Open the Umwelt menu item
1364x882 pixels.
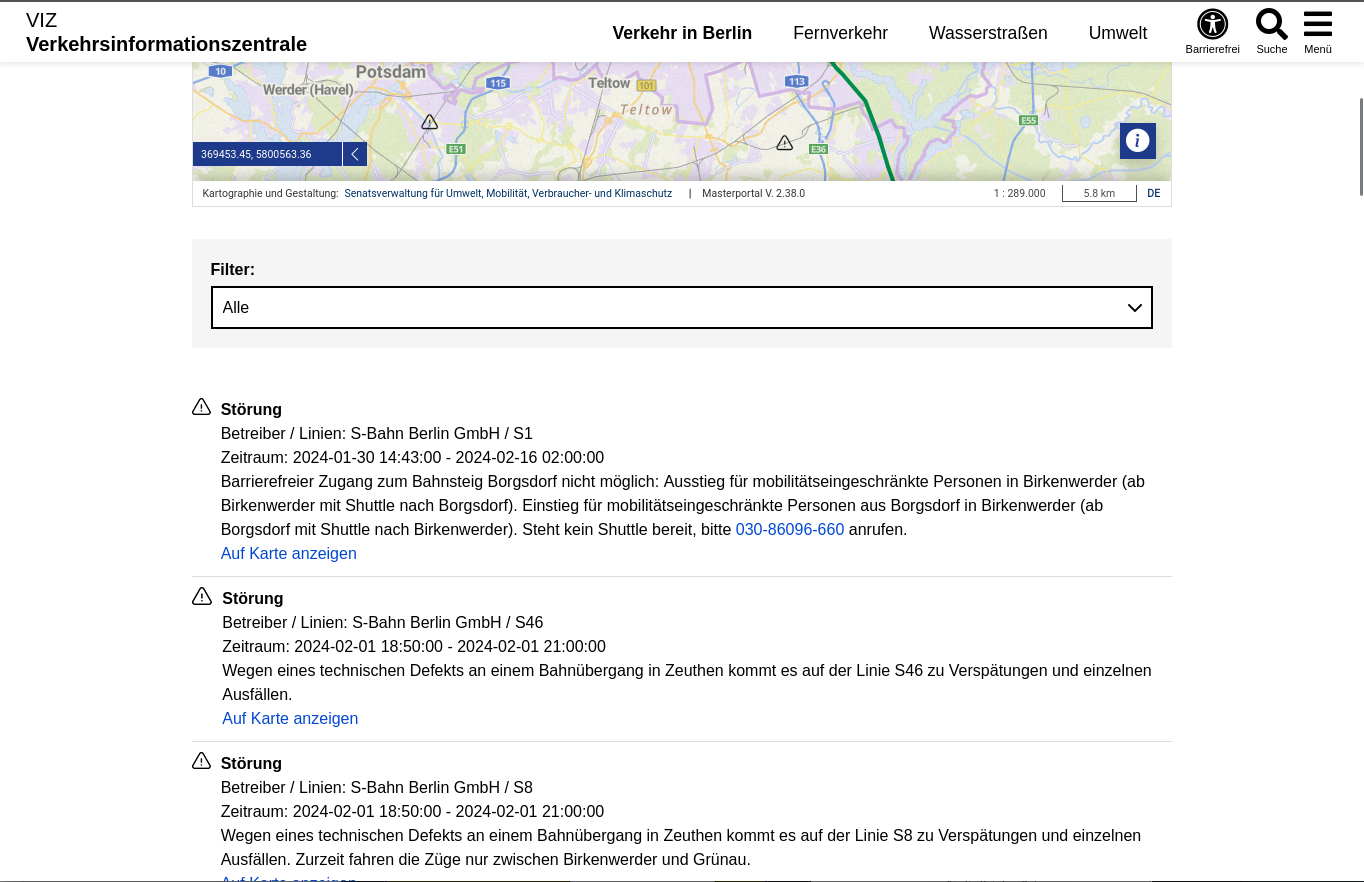pos(1117,33)
